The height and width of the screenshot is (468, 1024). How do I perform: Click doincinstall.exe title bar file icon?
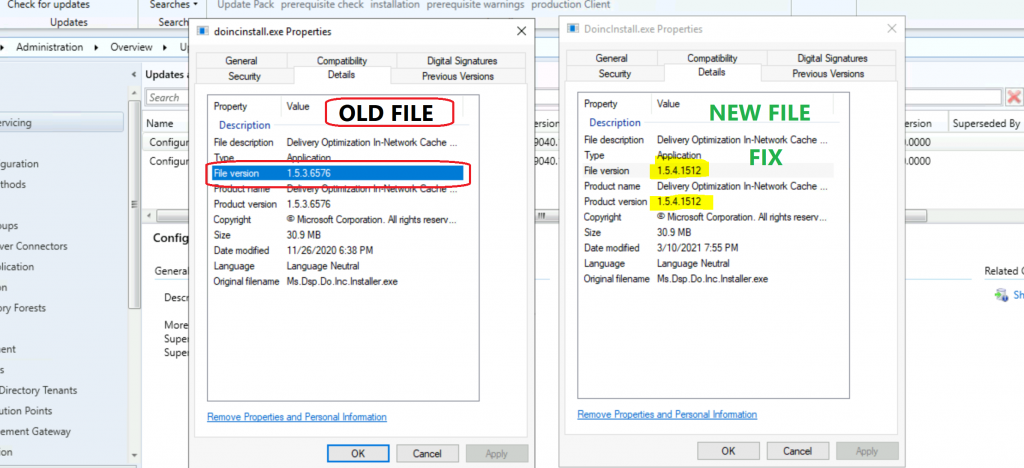tap(203, 31)
